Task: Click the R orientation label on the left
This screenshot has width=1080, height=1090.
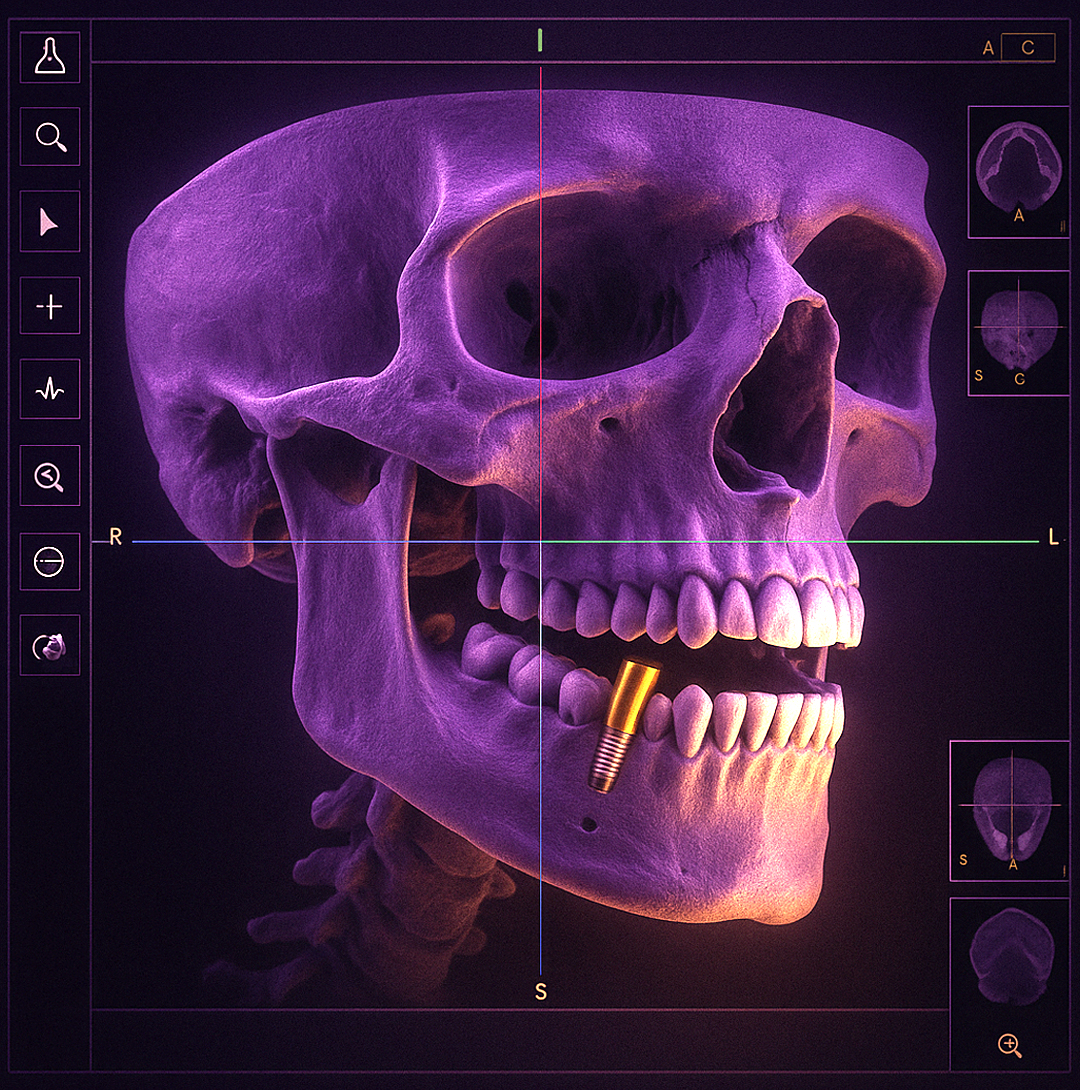Action: [x=115, y=538]
